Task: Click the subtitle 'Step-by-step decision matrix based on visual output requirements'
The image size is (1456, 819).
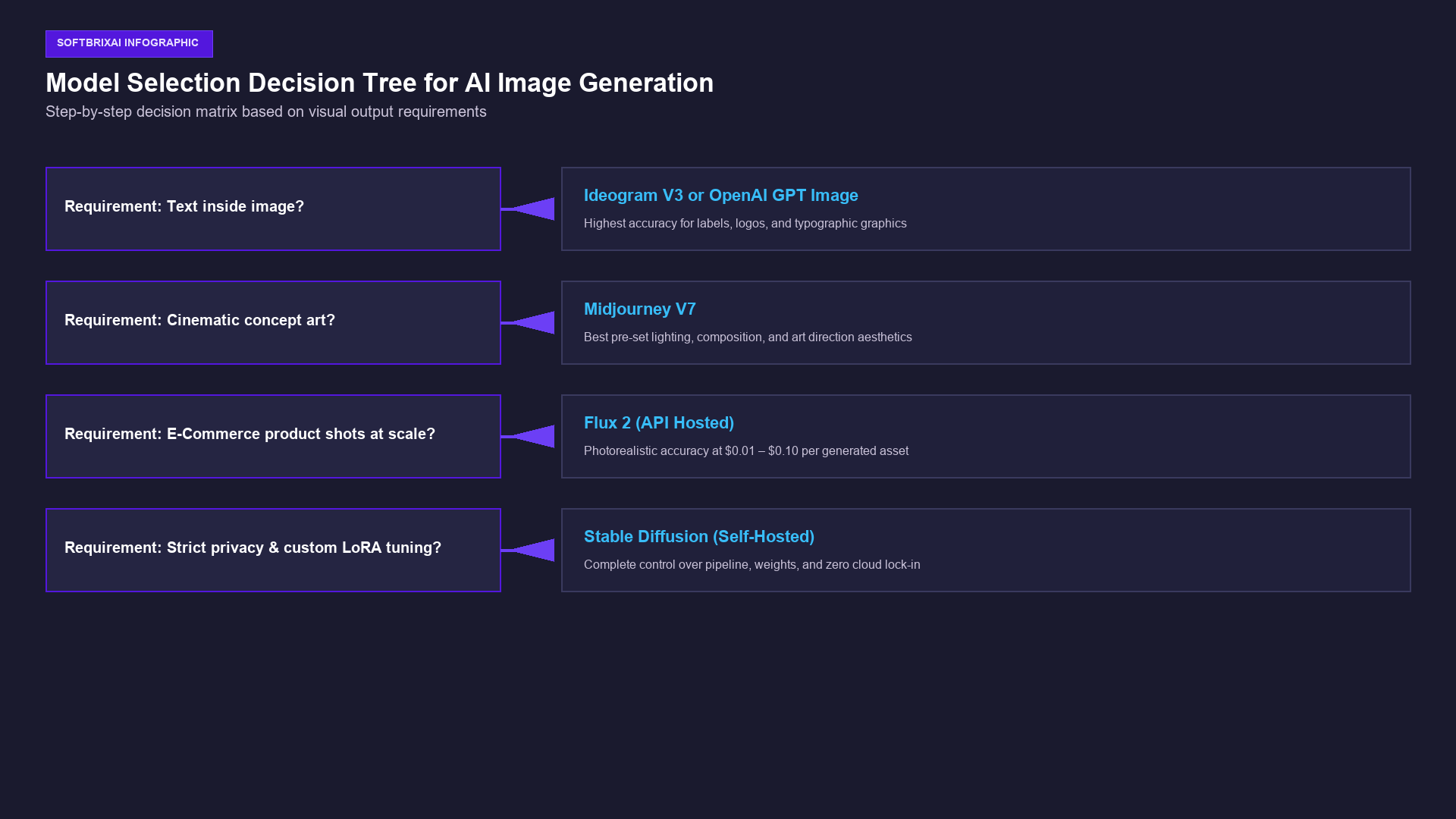Action: pos(266,111)
